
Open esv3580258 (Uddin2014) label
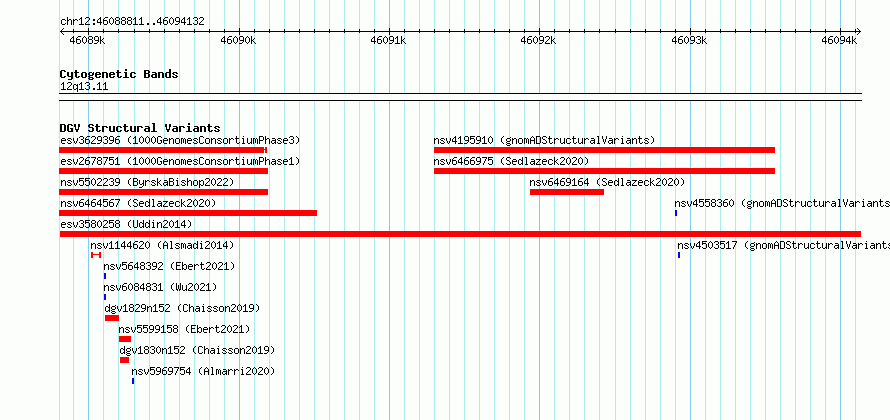point(126,224)
